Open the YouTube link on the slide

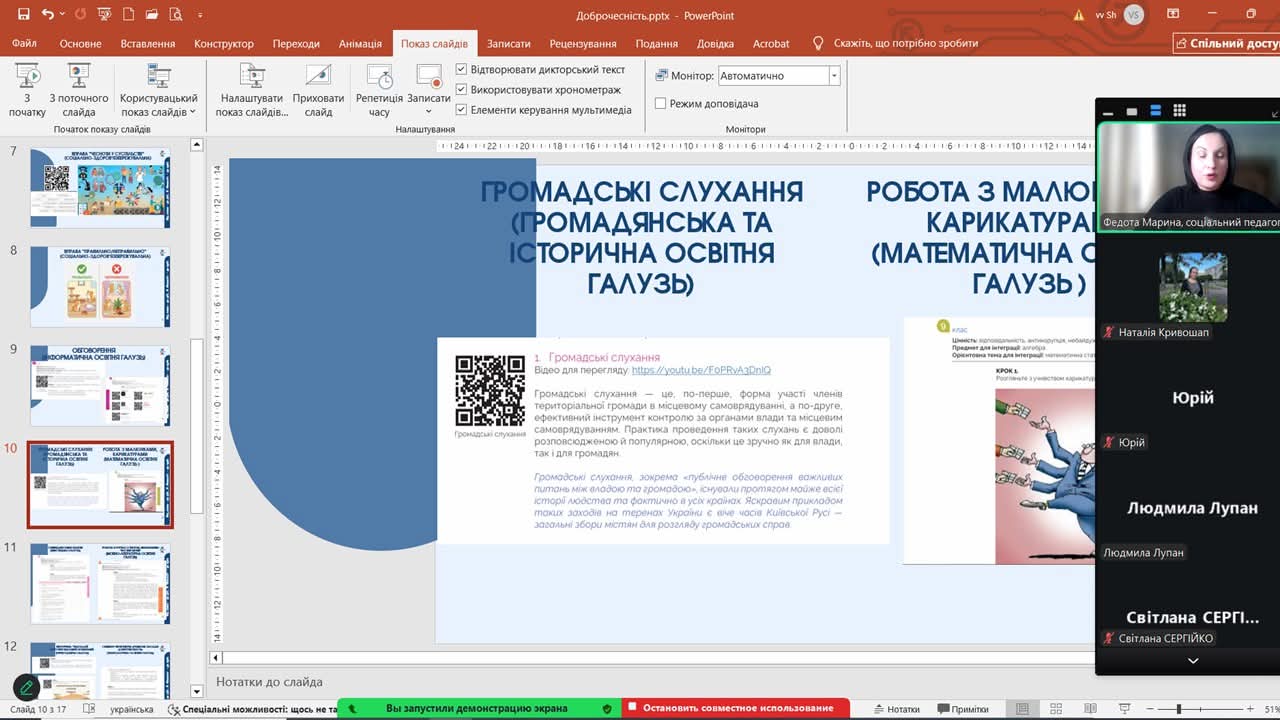(x=701, y=370)
